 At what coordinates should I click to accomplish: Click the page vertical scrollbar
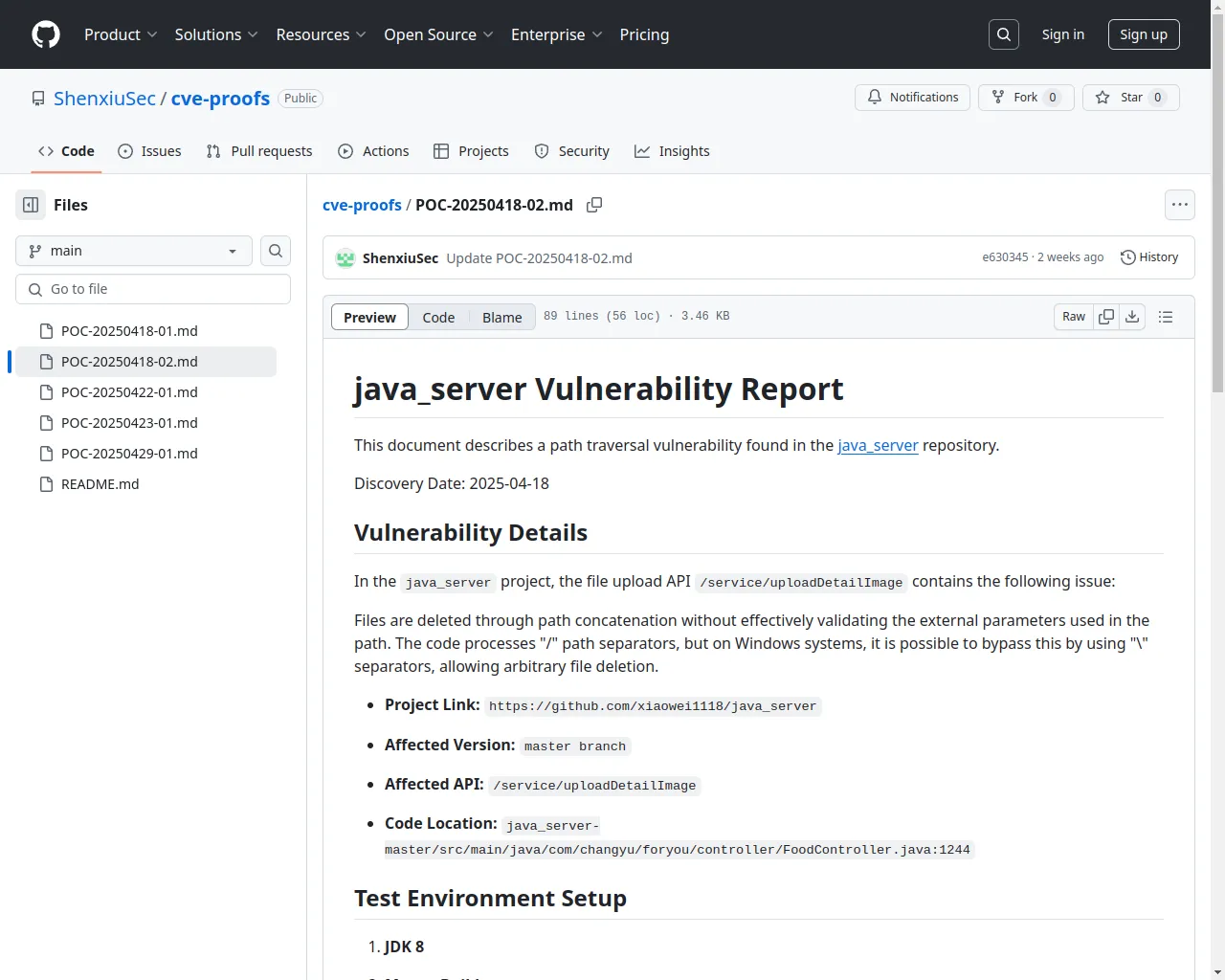pyautogui.click(x=1217, y=201)
